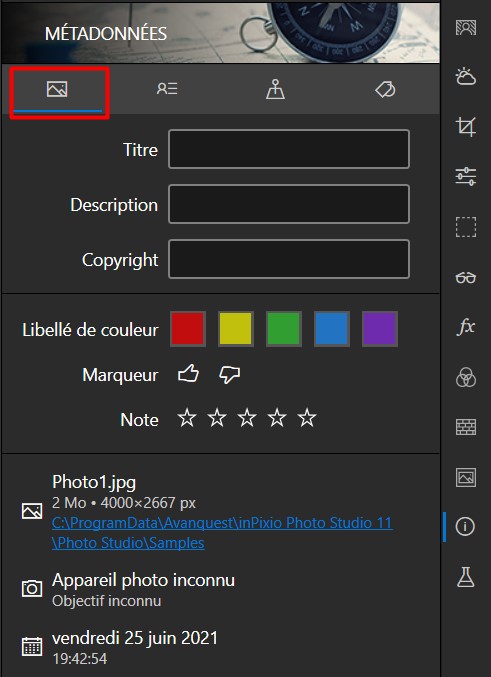This screenshot has width=491, height=677.
Task: Click the Objectif inconnu text
Action: (x=107, y=601)
